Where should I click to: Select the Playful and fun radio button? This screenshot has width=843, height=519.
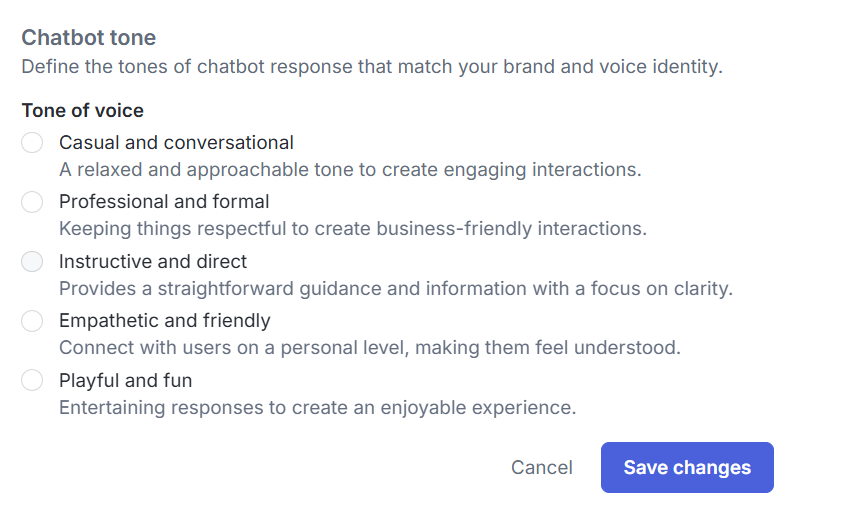pos(32,381)
